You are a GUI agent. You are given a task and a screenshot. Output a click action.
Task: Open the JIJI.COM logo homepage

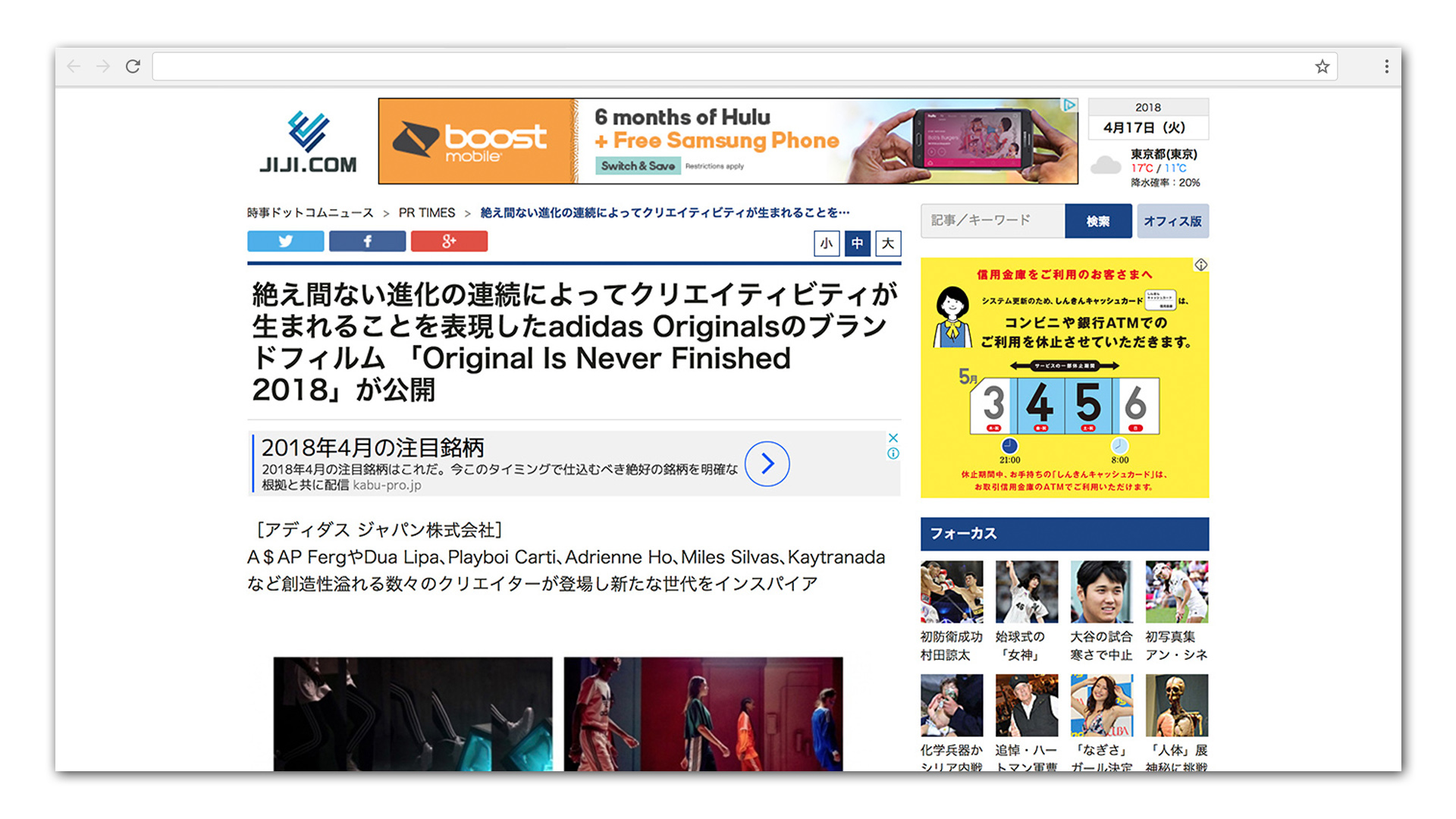[x=308, y=142]
